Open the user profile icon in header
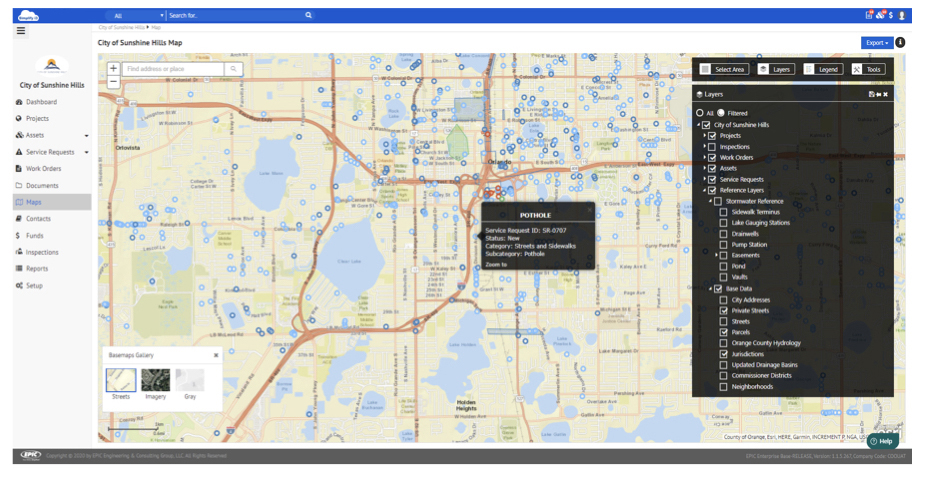This screenshot has width=925, height=480. [902, 16]
